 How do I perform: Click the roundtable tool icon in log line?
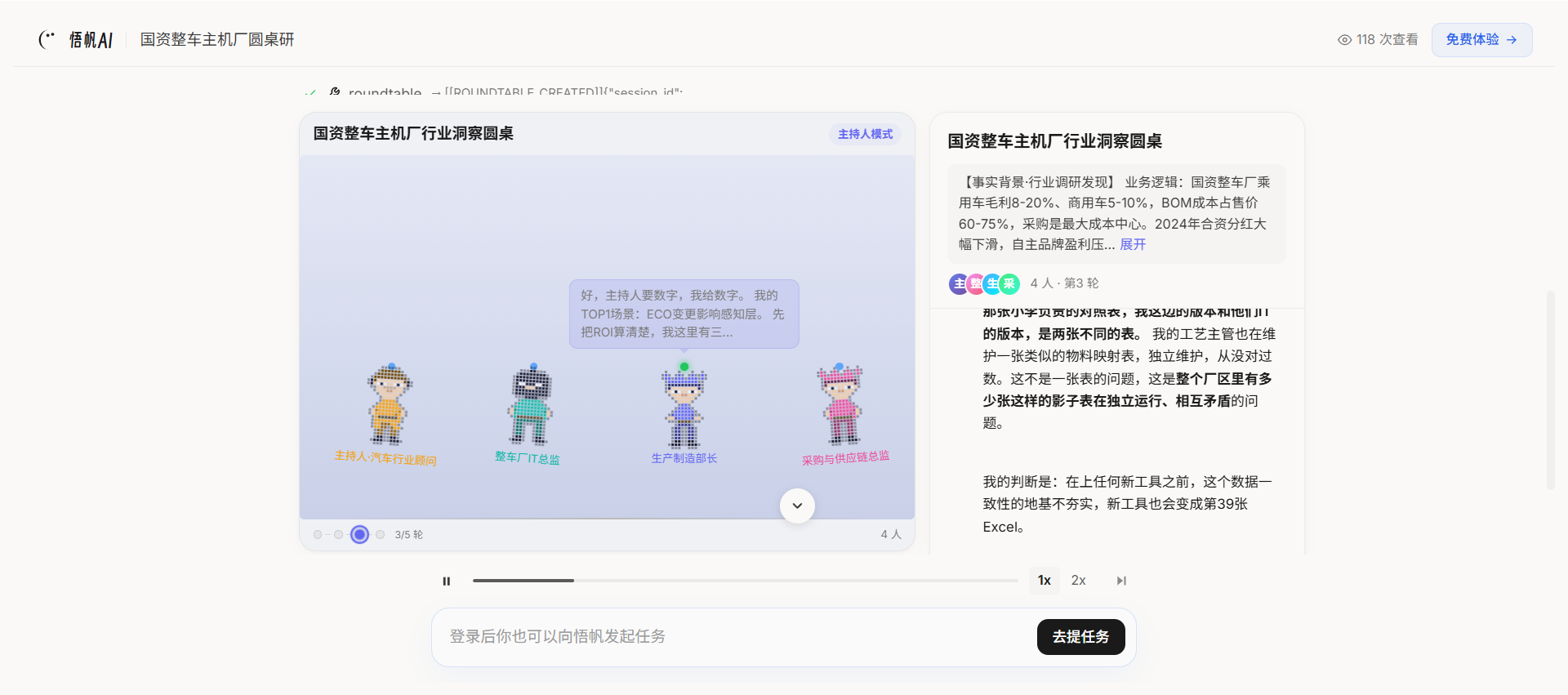(334, 91)
